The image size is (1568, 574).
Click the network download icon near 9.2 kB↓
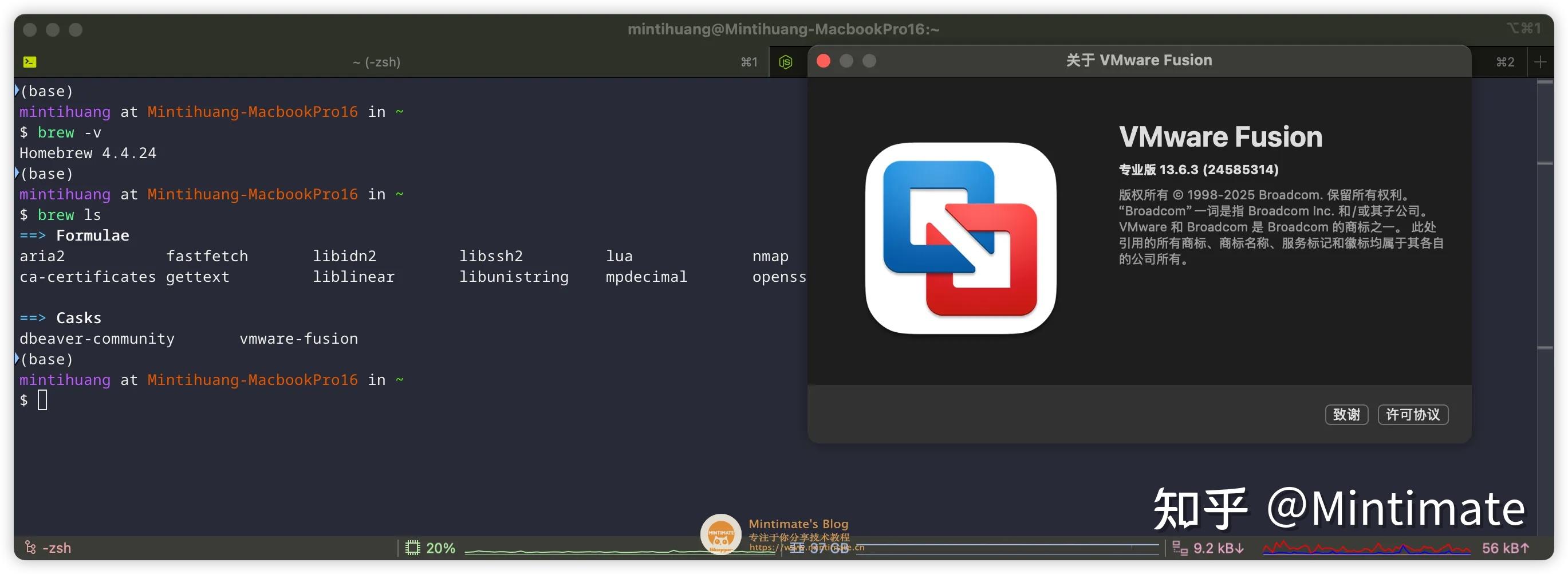1180,547
